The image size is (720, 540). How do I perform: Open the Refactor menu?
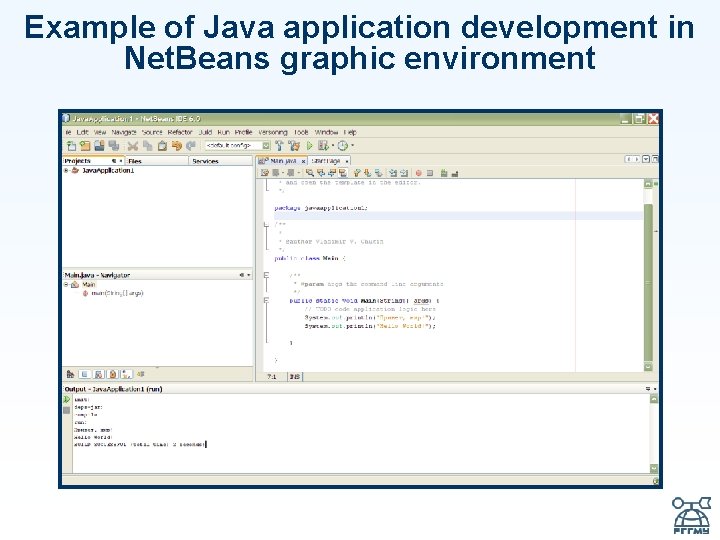pyautogui.click(x=180, y=132)
